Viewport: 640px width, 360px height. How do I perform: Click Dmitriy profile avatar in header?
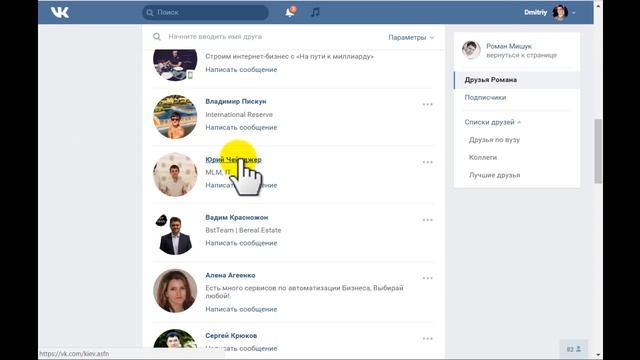click(x=560, y=12)
